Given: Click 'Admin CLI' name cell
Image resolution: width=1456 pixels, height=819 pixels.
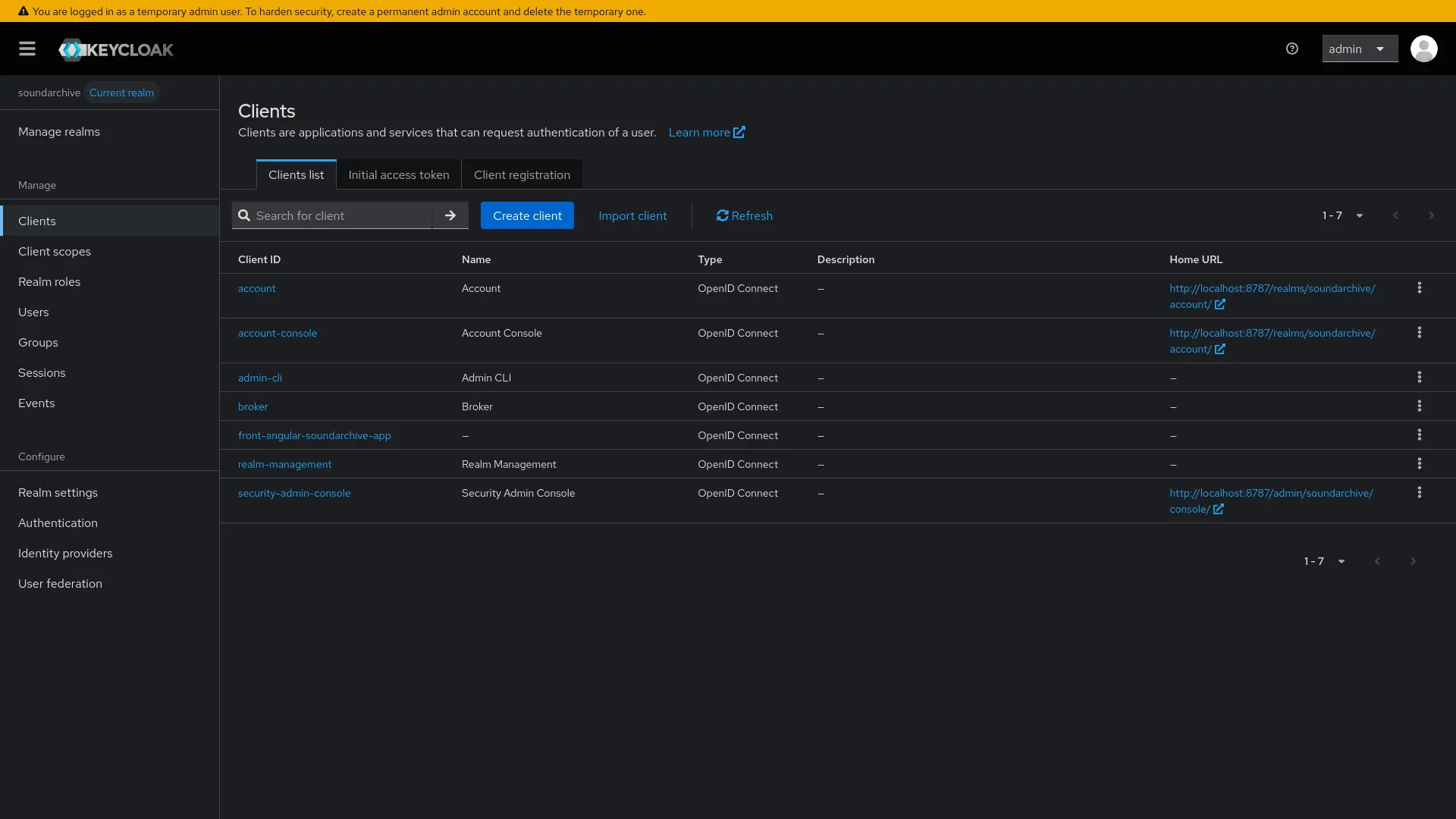Looking at the screenshot, I should click(486, 378).
